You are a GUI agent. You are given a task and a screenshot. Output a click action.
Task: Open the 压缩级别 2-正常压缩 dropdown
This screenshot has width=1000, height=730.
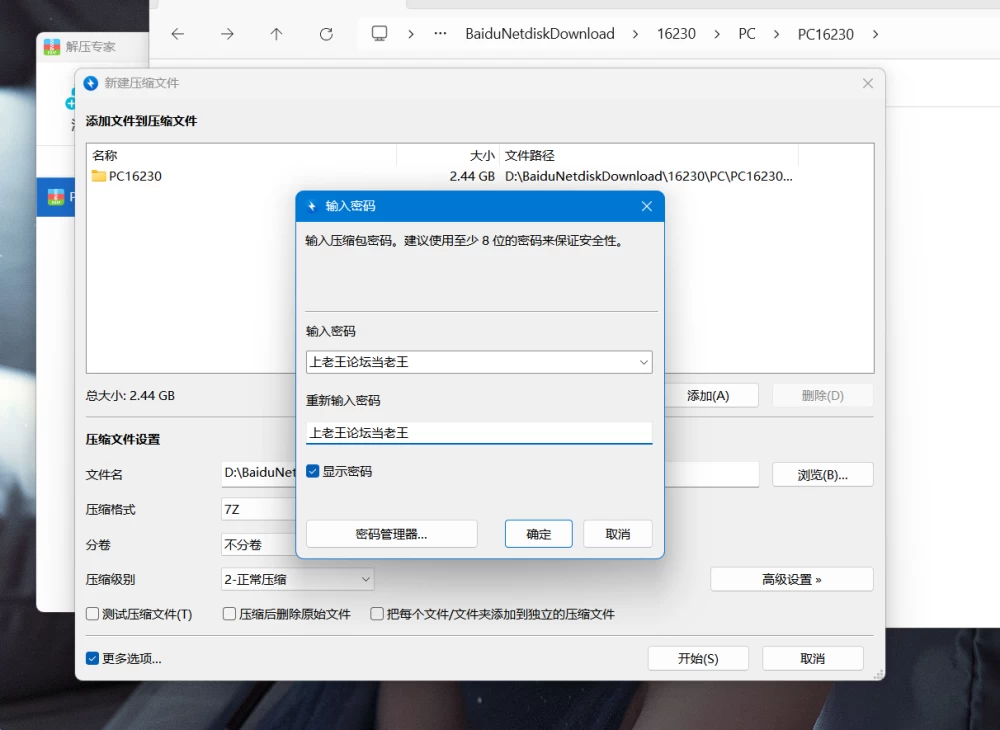point(365,580)
